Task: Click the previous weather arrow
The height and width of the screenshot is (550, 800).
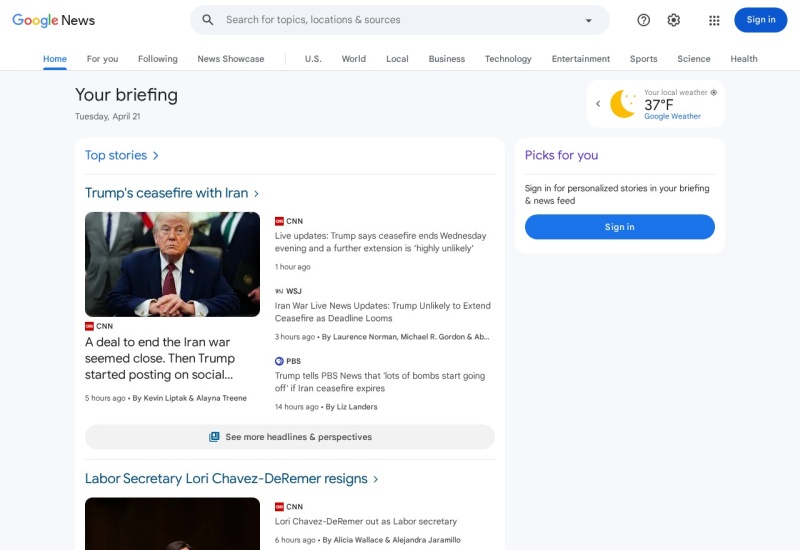Action: pyautogui.click(x=598, y=104)
